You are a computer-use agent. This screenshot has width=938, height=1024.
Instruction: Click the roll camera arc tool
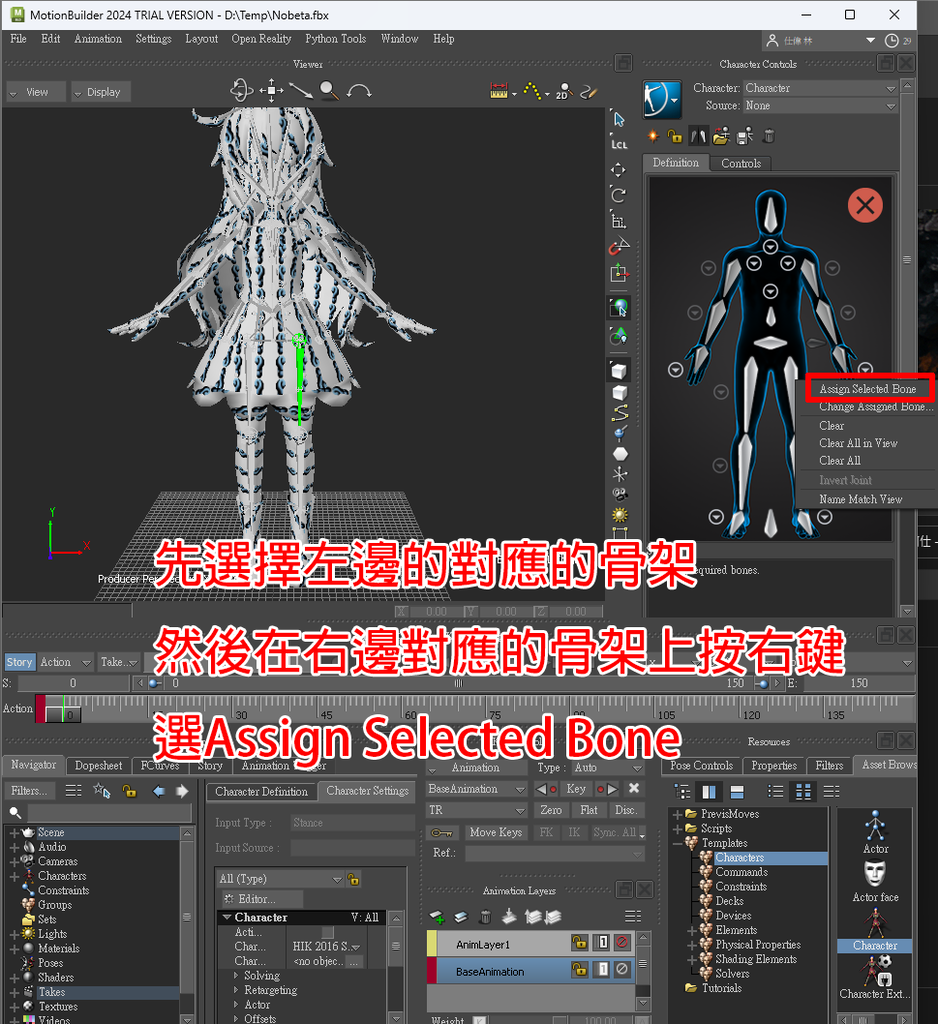pos(359,91)
